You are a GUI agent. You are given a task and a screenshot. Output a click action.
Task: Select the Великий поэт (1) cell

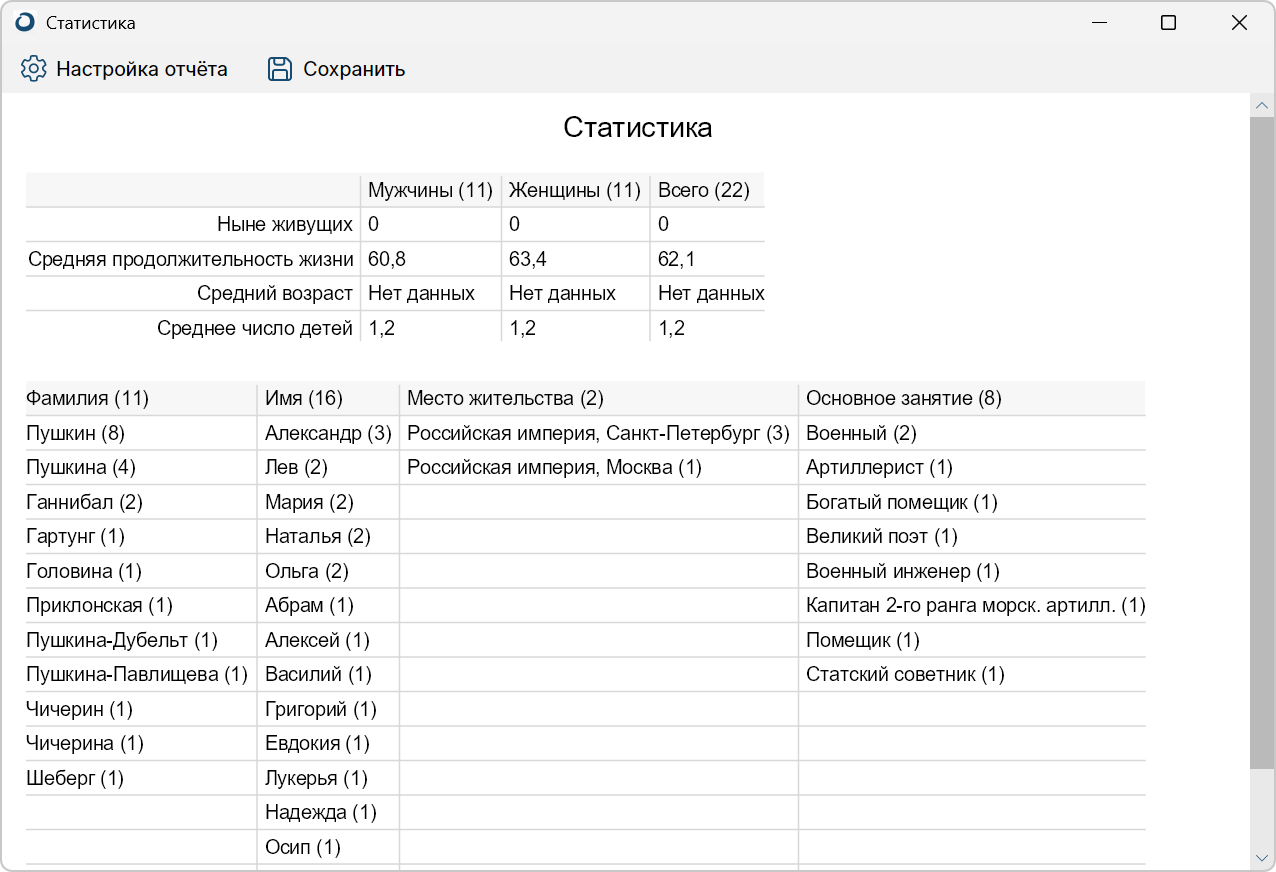pyautogui.click(x=972, y=536)
